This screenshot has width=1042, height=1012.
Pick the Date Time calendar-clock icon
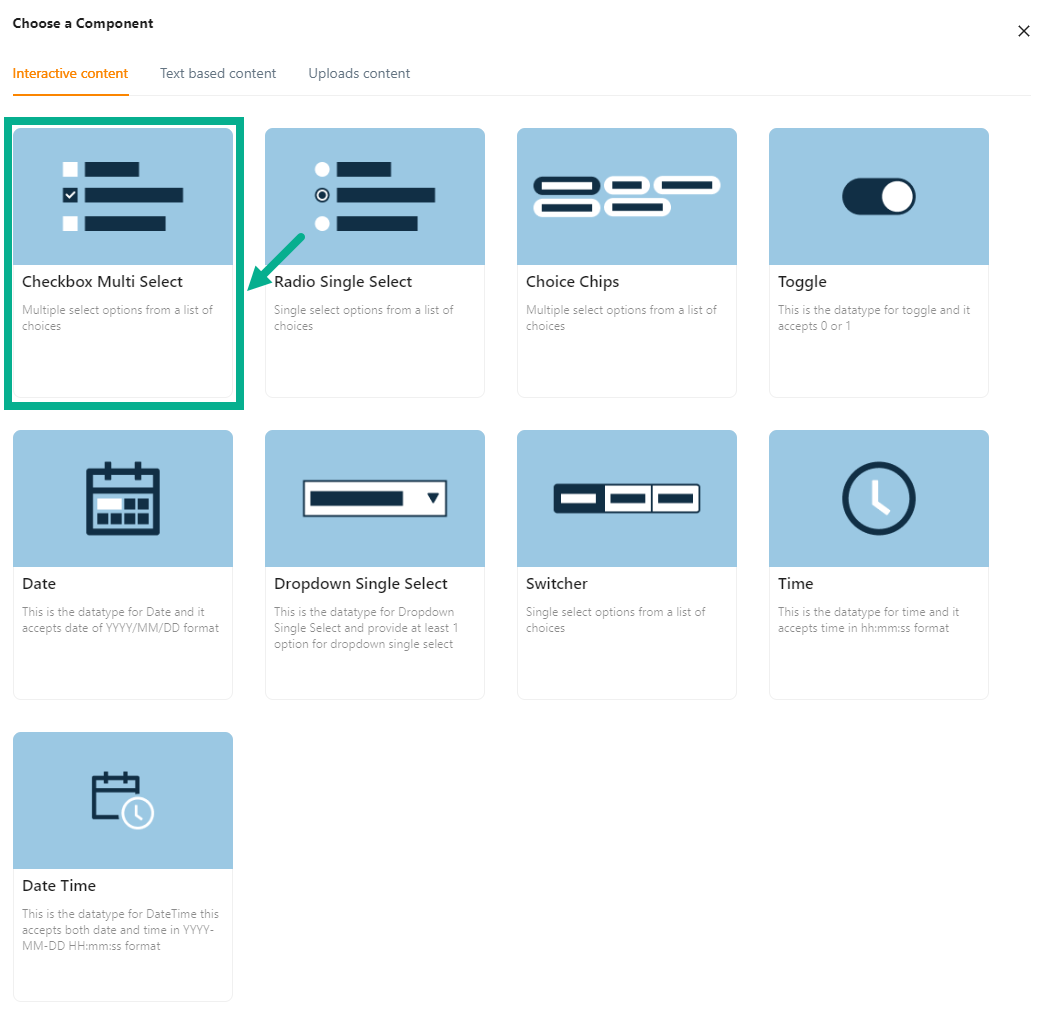point(122,800)
